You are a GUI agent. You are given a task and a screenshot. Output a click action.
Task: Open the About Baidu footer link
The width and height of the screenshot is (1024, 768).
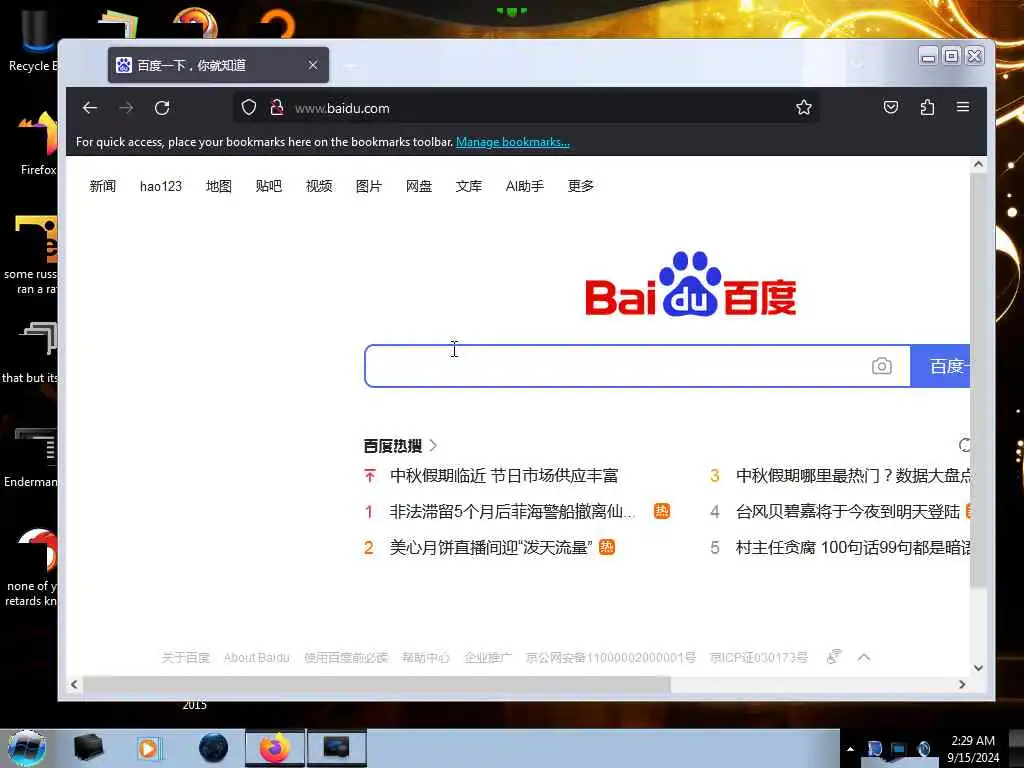[256, 658]
